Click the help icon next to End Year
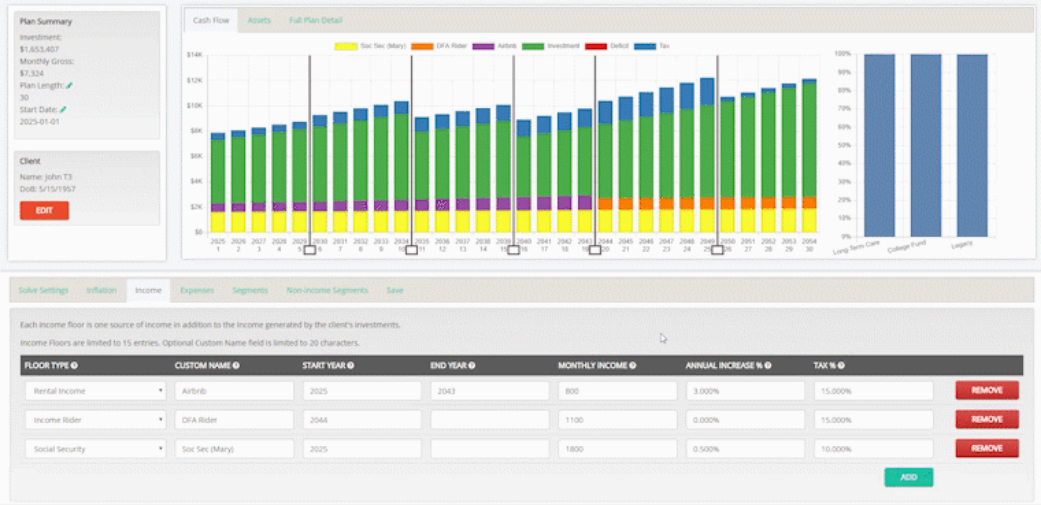This screenshot has width=1041, height=505. point(471,366)
